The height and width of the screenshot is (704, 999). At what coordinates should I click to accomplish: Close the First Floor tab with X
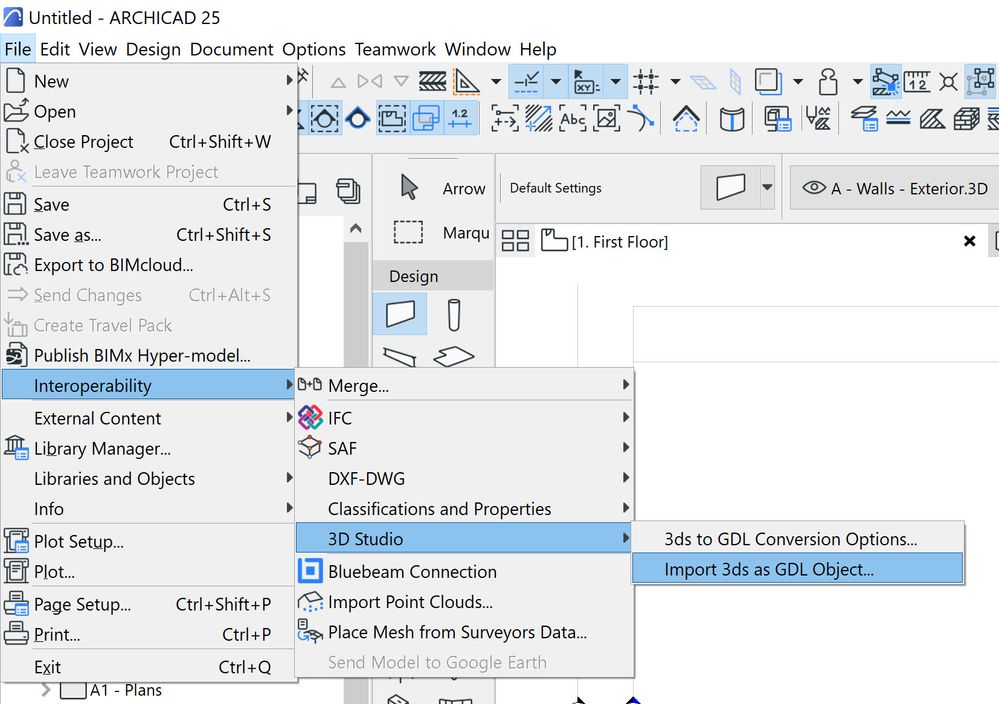click(x=970, y=241)
